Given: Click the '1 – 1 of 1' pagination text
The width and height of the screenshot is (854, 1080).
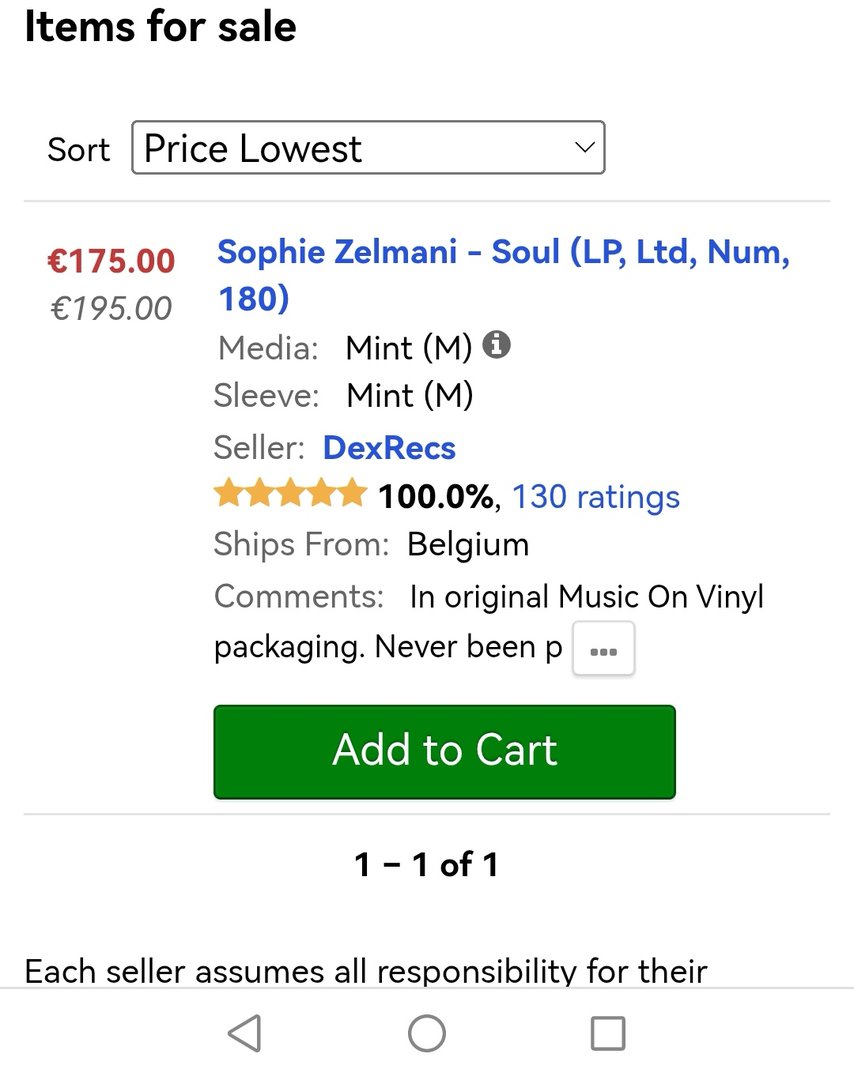Looking at the screenshot, I should pyautogui.click(x=426, y=864).
